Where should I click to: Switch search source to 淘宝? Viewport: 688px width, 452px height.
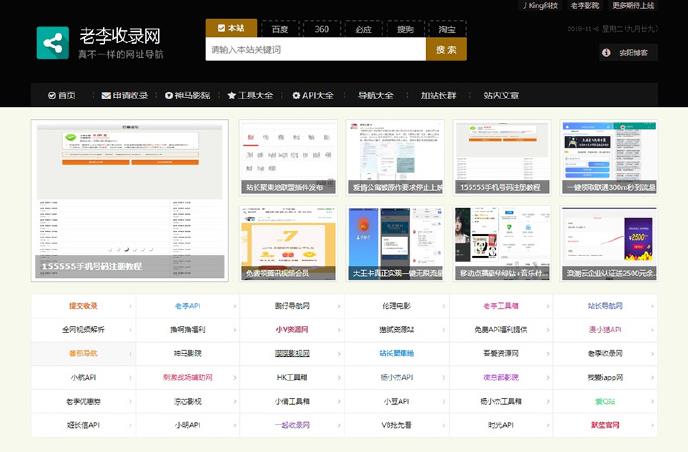click(447, 29)
